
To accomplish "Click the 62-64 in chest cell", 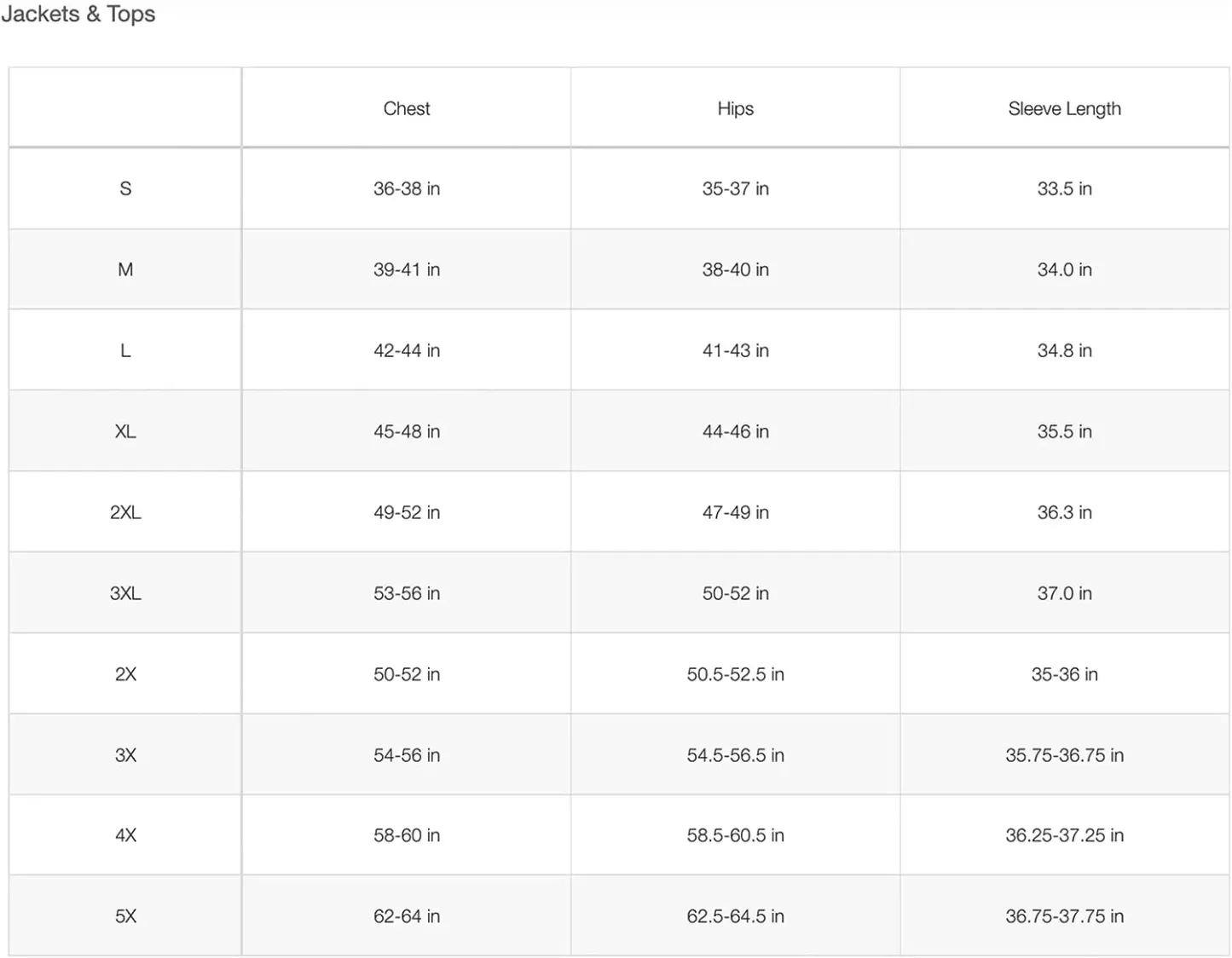I will (407, 916).
